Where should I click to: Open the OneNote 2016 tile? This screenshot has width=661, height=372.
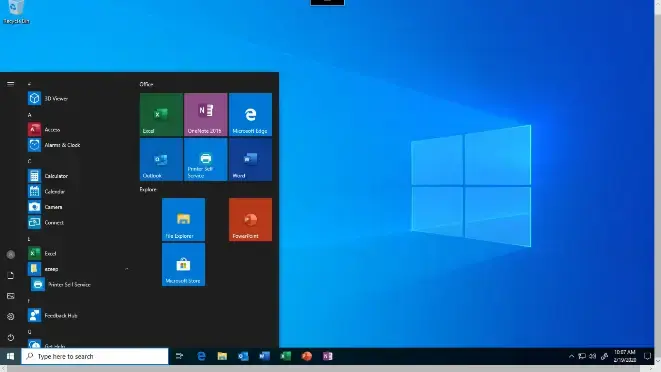(206, 115)
